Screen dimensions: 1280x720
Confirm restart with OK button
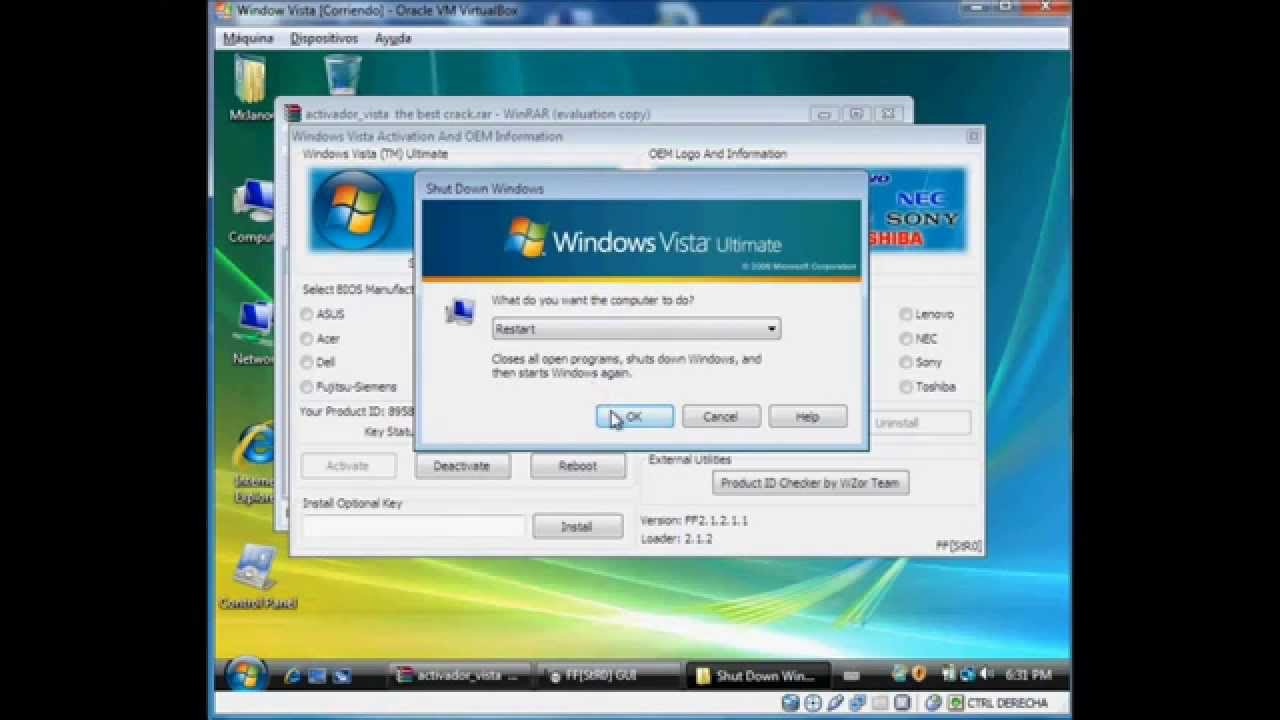[x=634, y=417]
